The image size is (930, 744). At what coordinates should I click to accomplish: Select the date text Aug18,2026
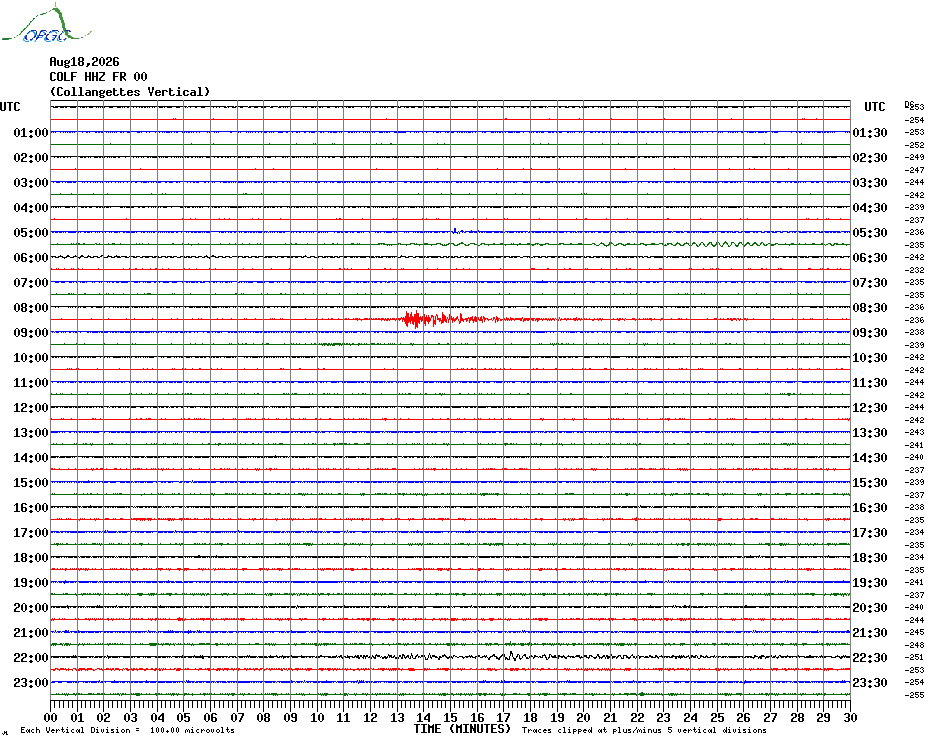click(84, 62)
